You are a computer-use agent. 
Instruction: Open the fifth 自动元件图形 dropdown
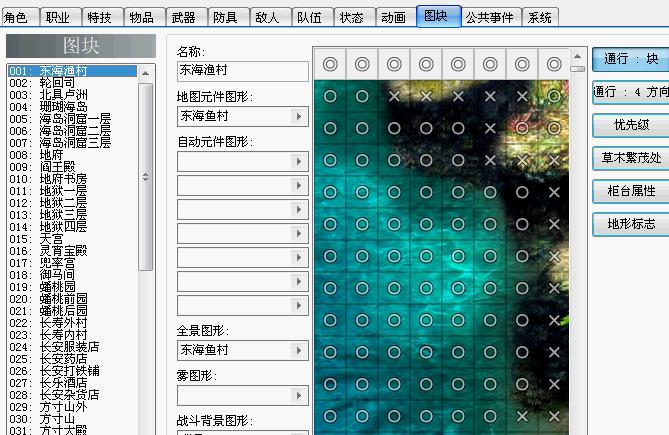tap(243, 257)
